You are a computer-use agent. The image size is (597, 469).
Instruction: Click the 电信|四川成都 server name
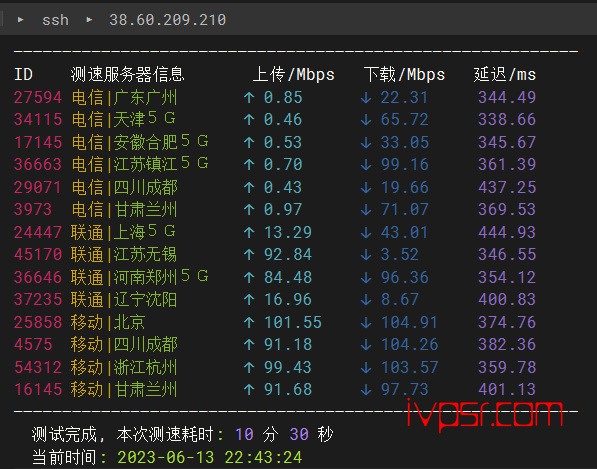(124, 187)
